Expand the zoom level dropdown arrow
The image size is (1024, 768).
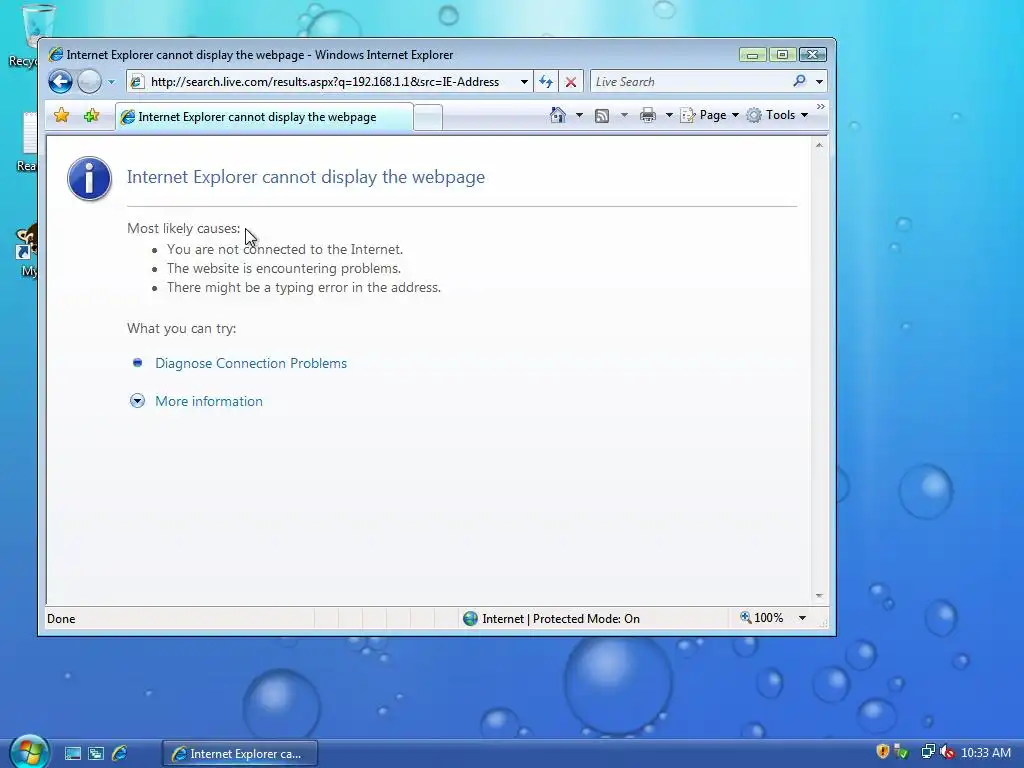[x=802, y=618]
